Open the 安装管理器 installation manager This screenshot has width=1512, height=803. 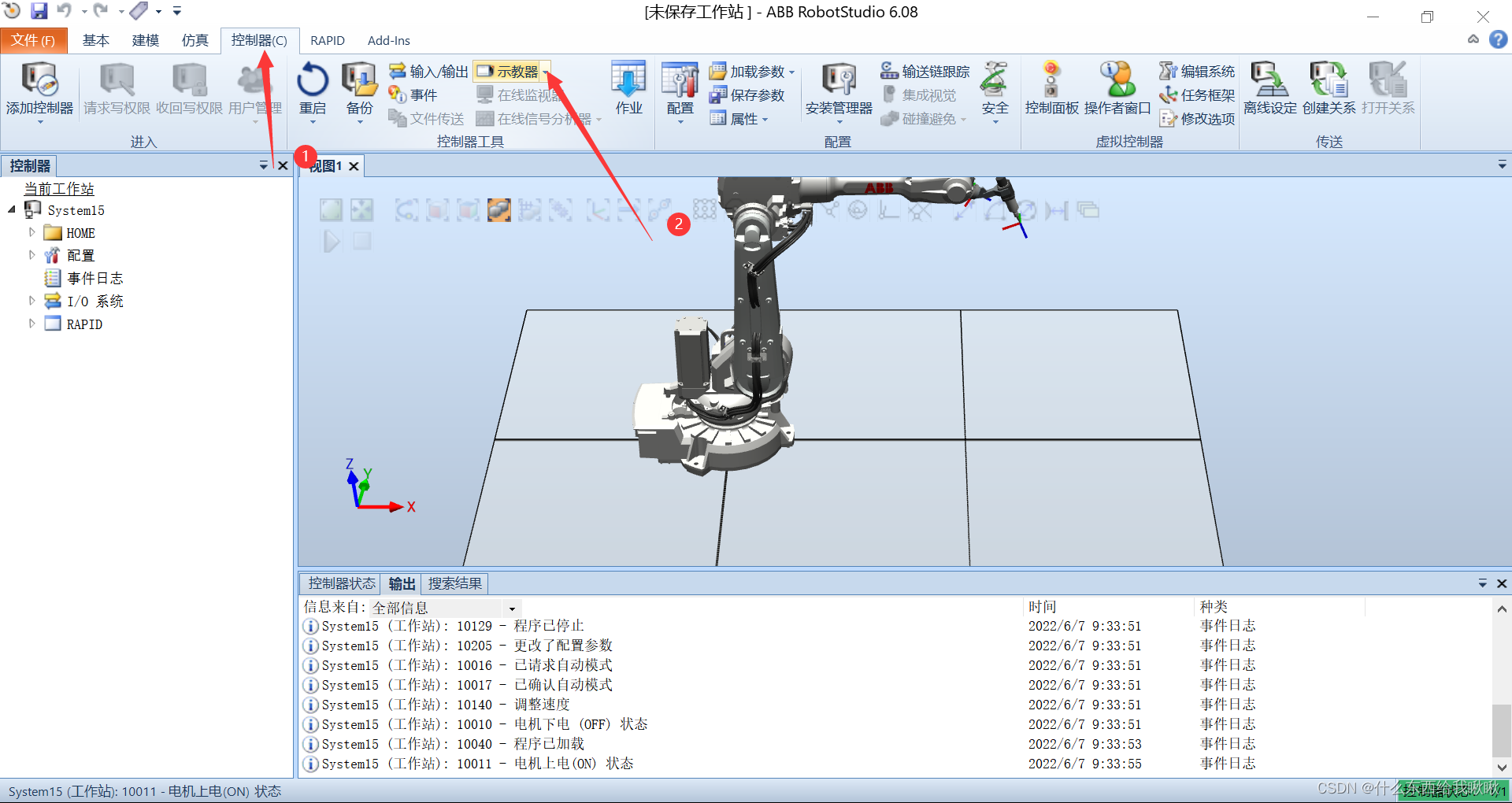(839, 89)
